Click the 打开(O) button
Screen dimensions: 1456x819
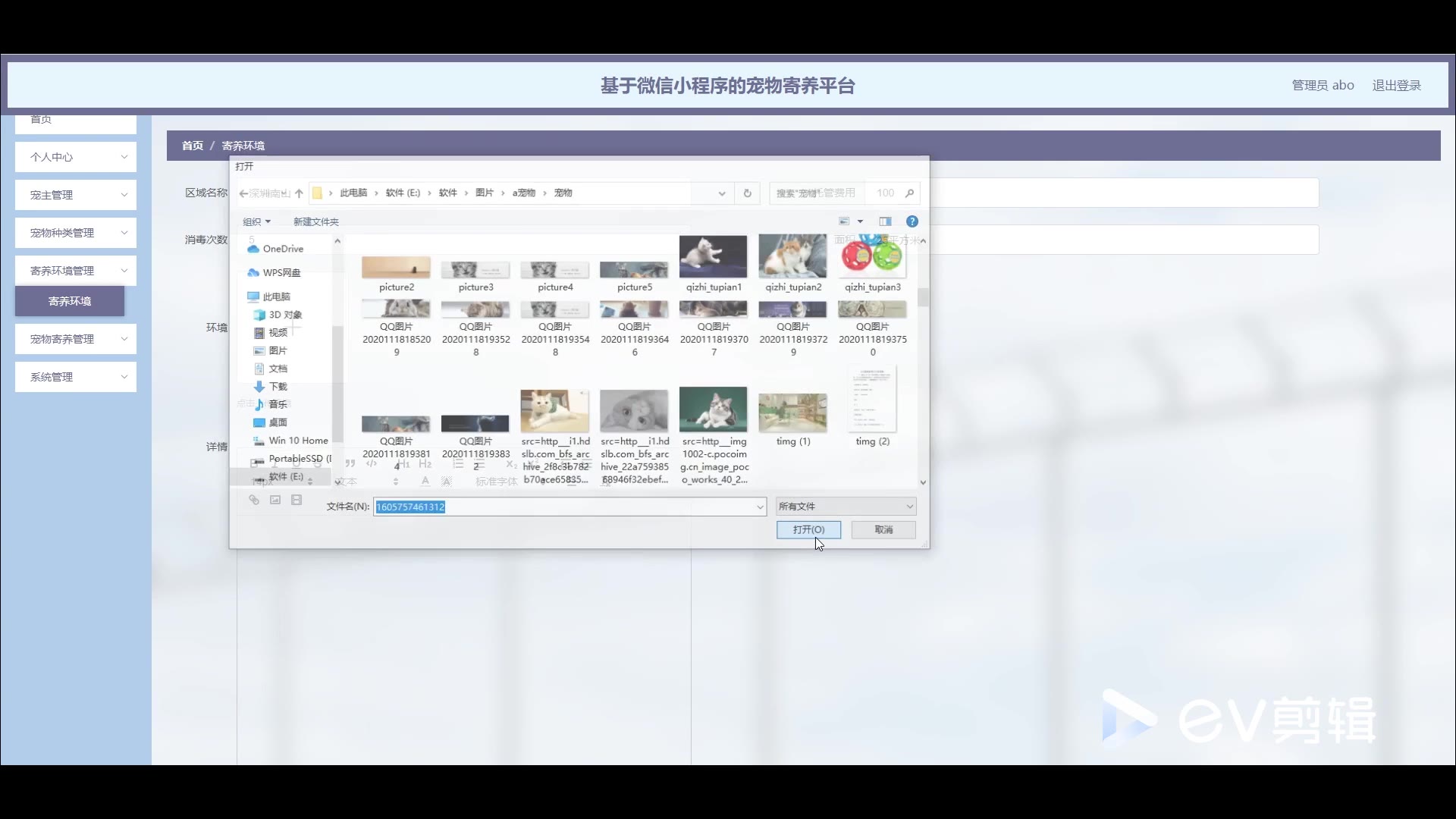808,529
